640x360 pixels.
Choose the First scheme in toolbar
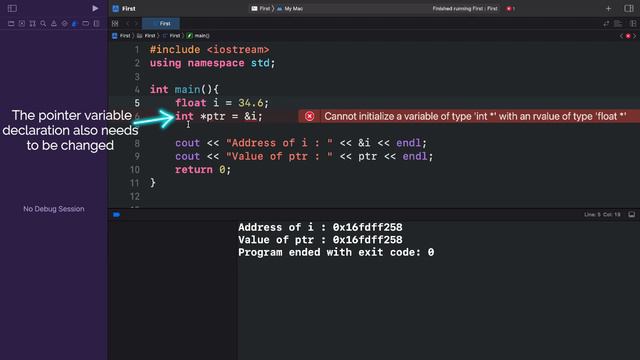[x=261, y=9]
